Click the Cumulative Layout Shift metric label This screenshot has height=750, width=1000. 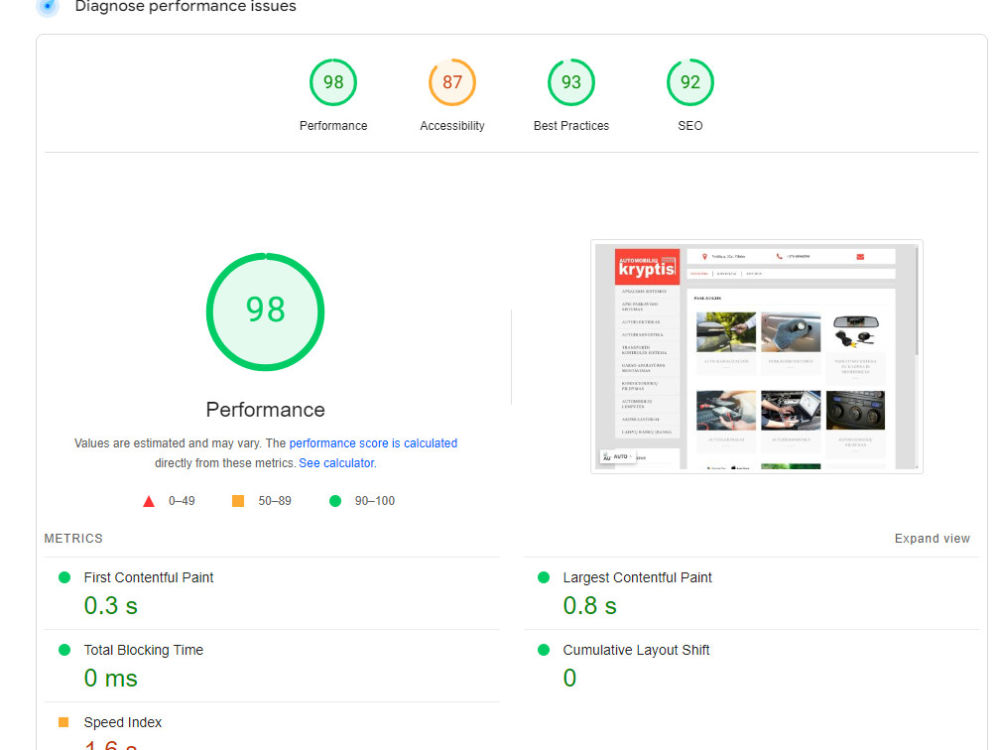pos(636,650)
